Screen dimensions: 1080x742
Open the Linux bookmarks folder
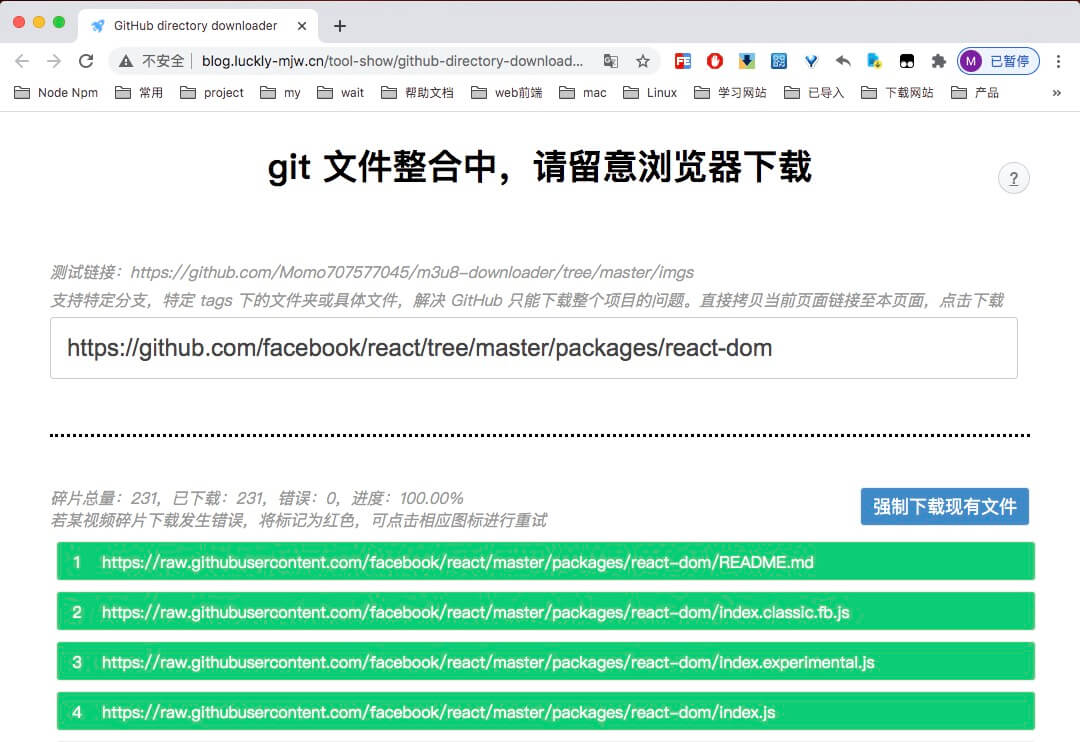click(x=650, y=92)
